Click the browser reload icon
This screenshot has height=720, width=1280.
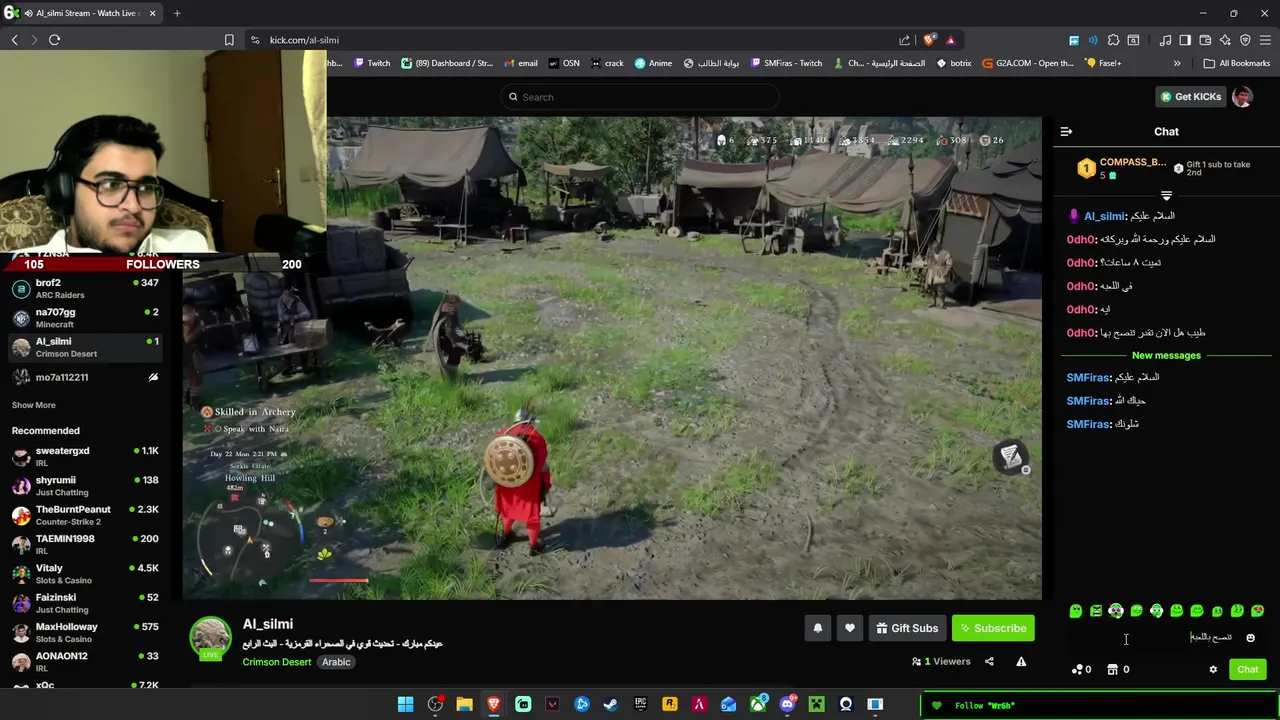(54, 40)
